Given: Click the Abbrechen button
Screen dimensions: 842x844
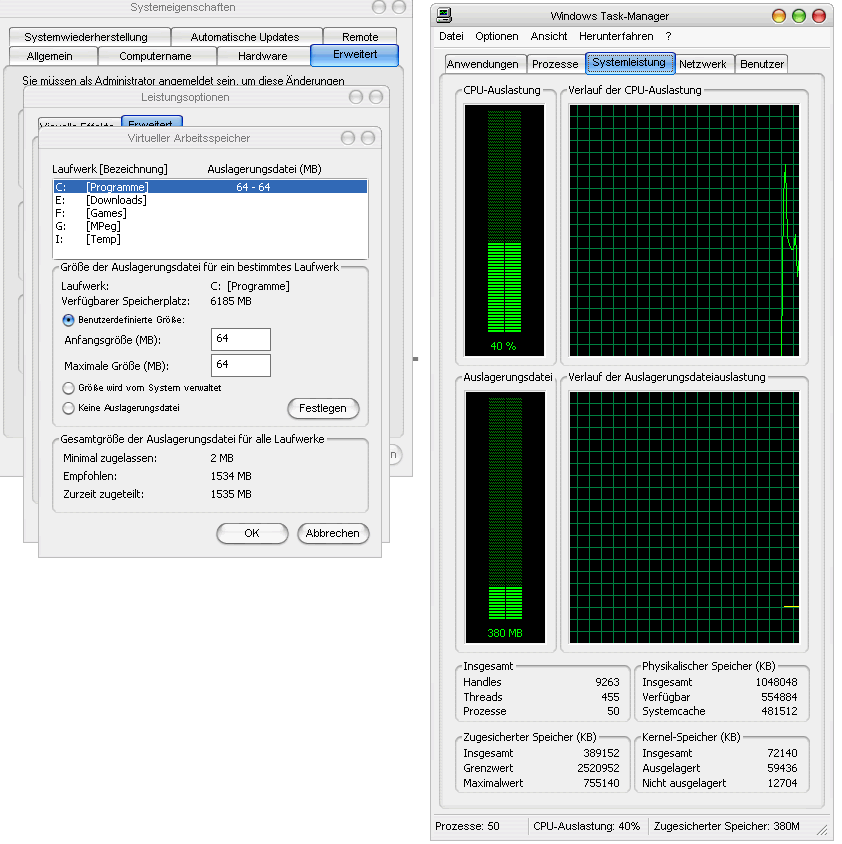Looking at the screenshot, I should coord(333,533).
